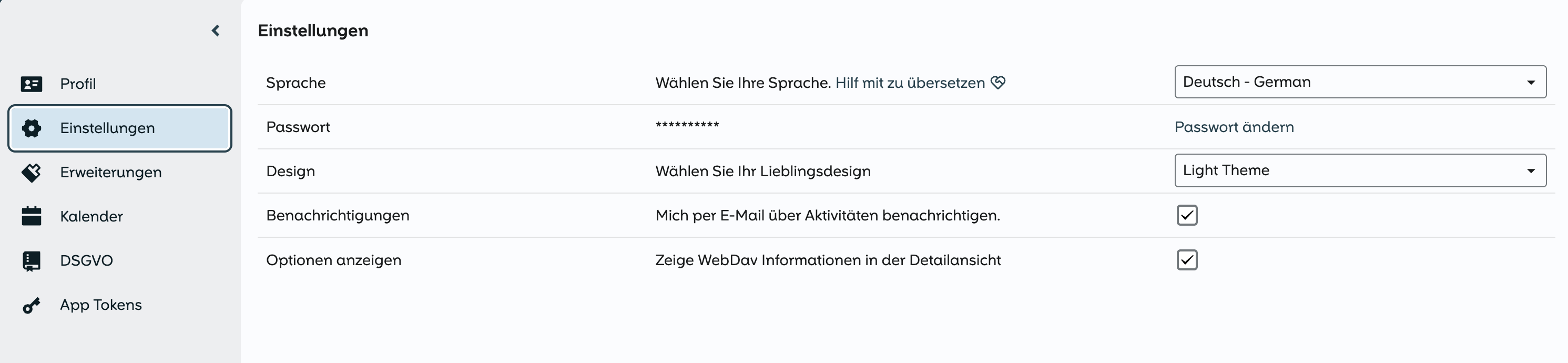Viewport: 1568px width, 363px height.
Task: Click the Kalender calendar icon
Action: point(32,216)
